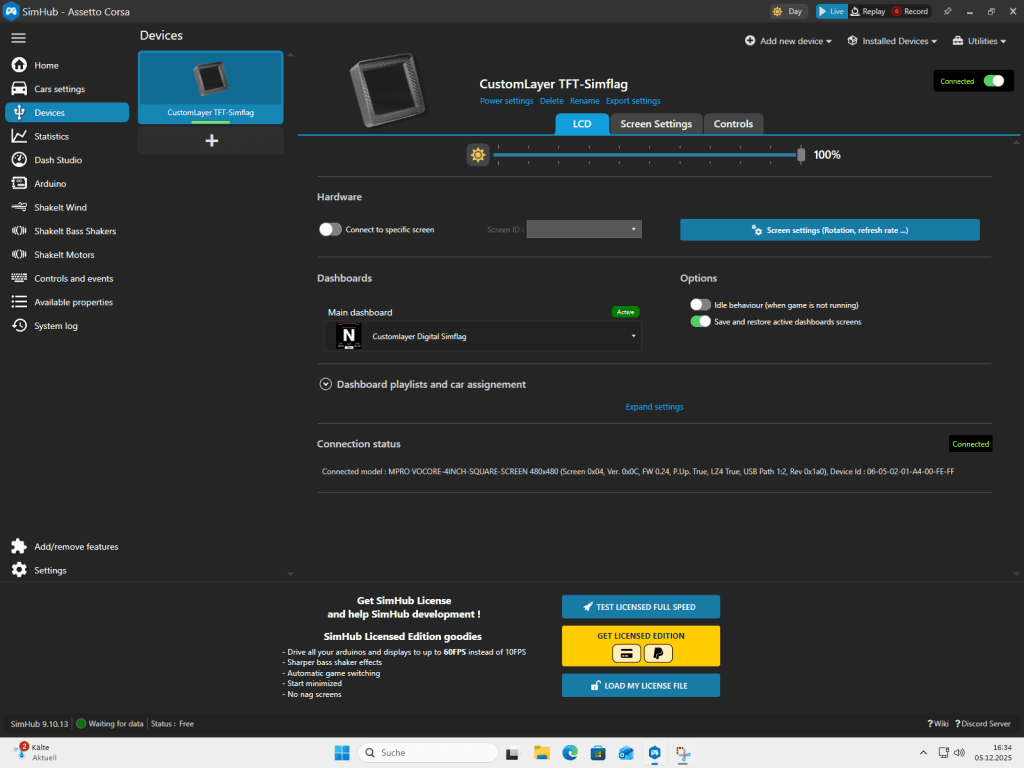Add a device with the plus icon
The height and width of the screenshot is (768, 1024).
point(211,141)
